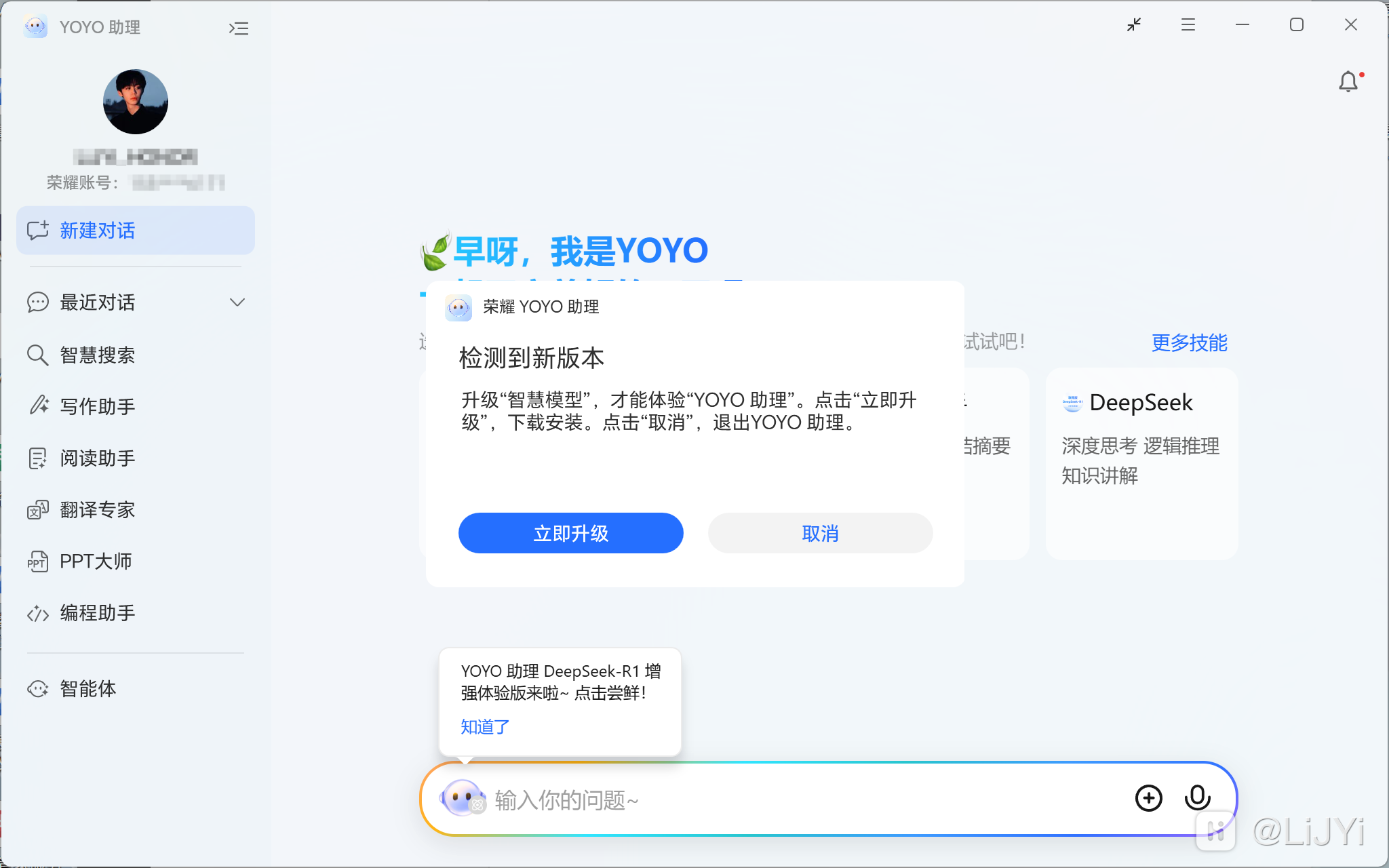1389x868 pixels.
Task: Click the YOYO 助理 logo icon in title bar
Action: pyautogui.click(x=35, y=26)
